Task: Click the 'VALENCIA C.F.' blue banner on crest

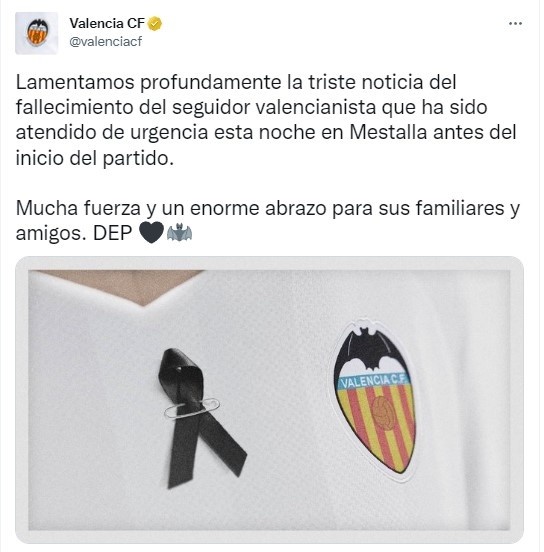Action: pos(374,381)
